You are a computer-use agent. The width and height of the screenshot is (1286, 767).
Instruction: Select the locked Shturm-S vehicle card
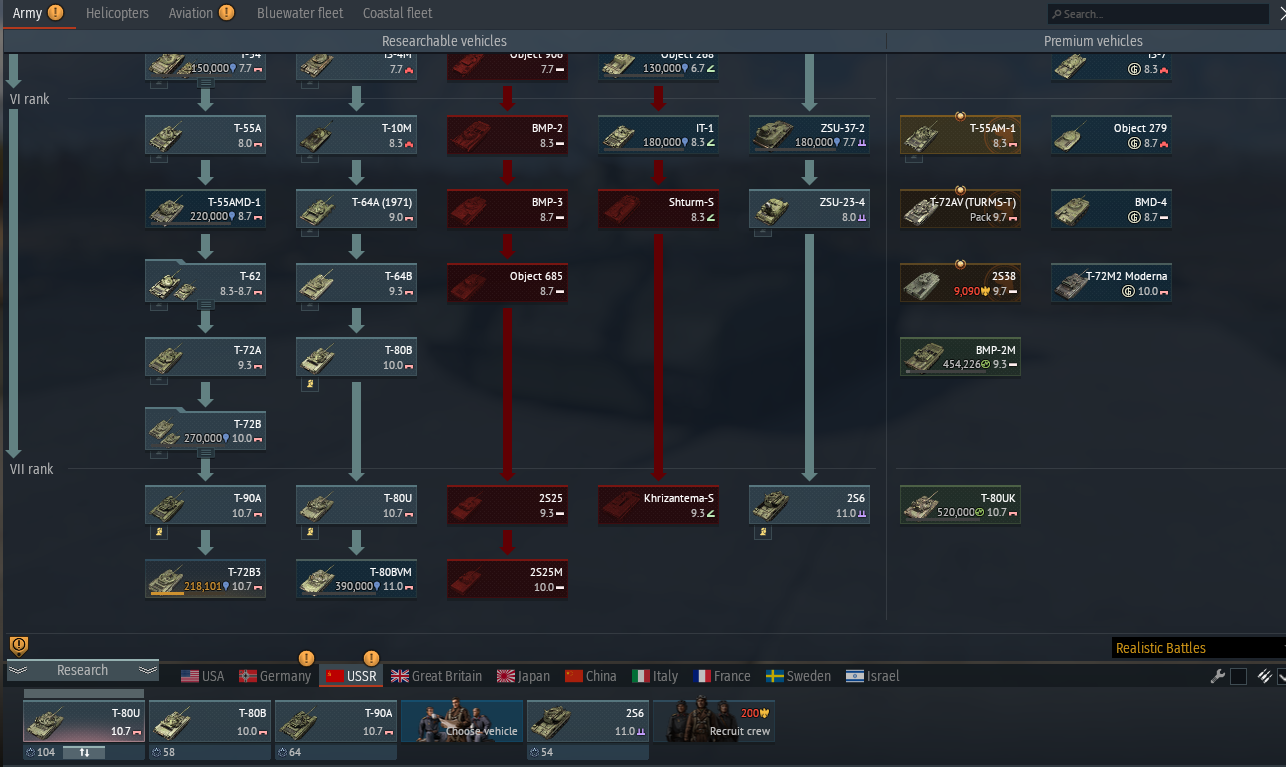659,209
